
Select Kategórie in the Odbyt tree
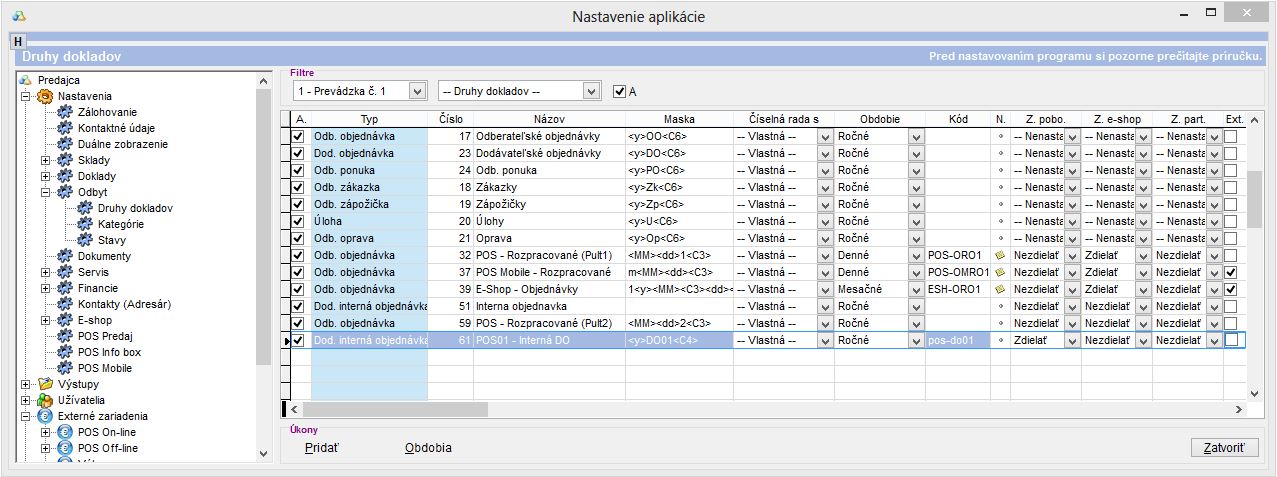(x=120, y=224)
